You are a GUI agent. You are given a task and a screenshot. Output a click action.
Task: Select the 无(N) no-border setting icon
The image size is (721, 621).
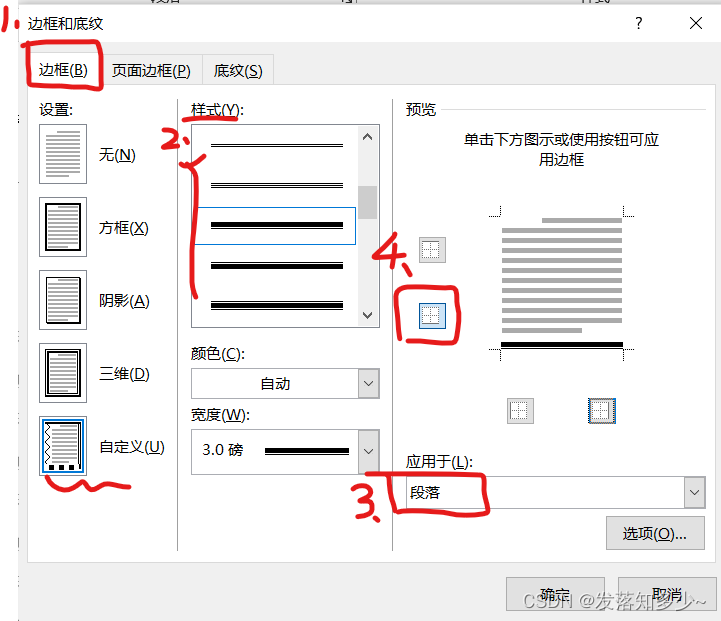coord(63,154)
